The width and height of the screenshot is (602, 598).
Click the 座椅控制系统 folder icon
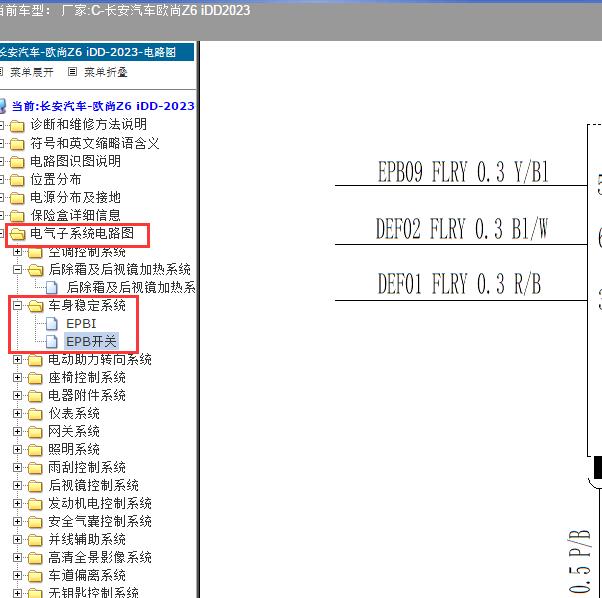[x=35, y=378]
